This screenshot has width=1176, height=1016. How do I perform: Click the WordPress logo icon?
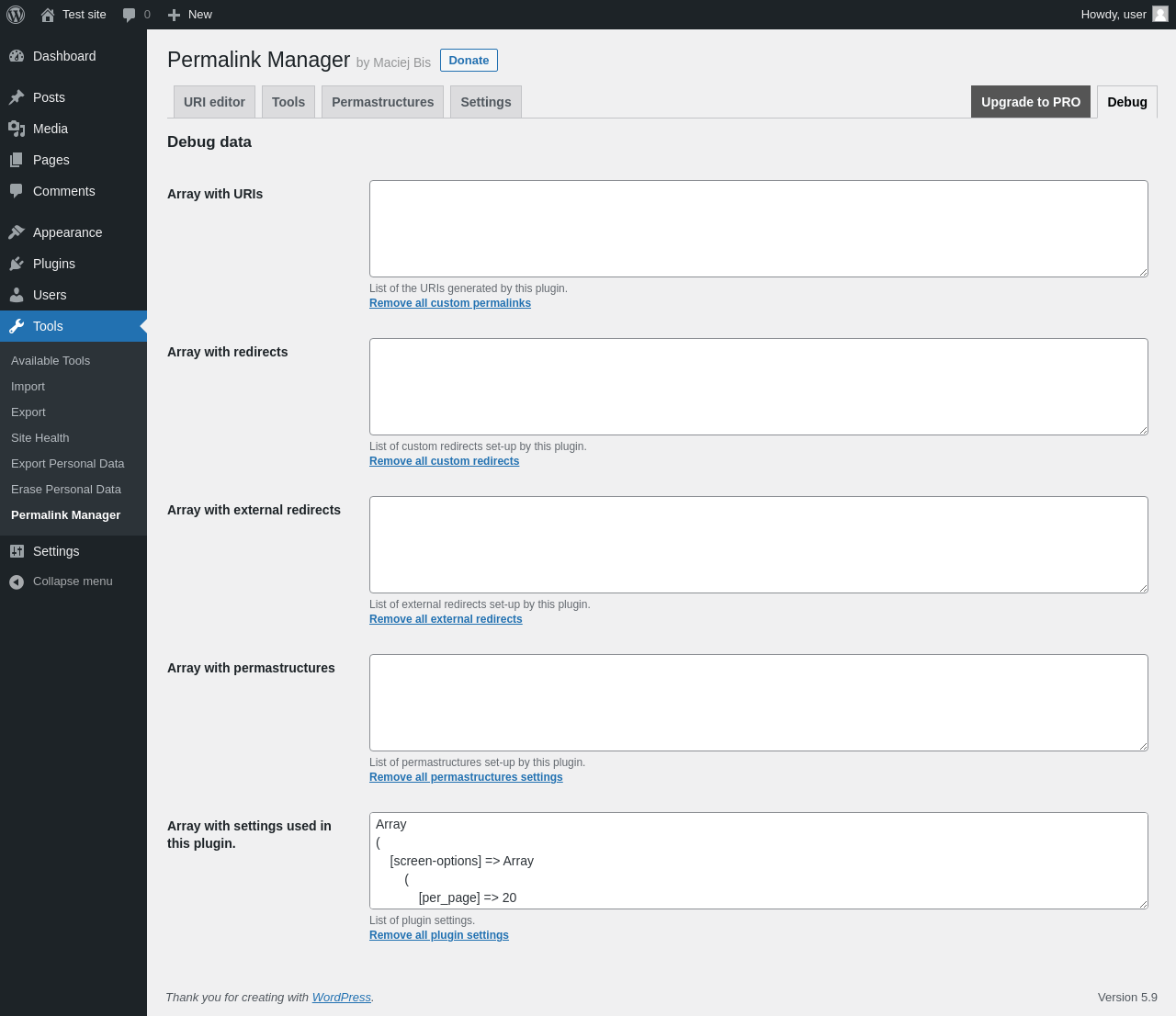coord(16,15)
